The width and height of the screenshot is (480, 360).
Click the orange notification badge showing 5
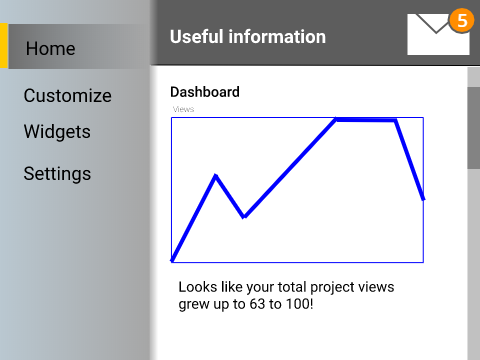(x=462, y=21)
